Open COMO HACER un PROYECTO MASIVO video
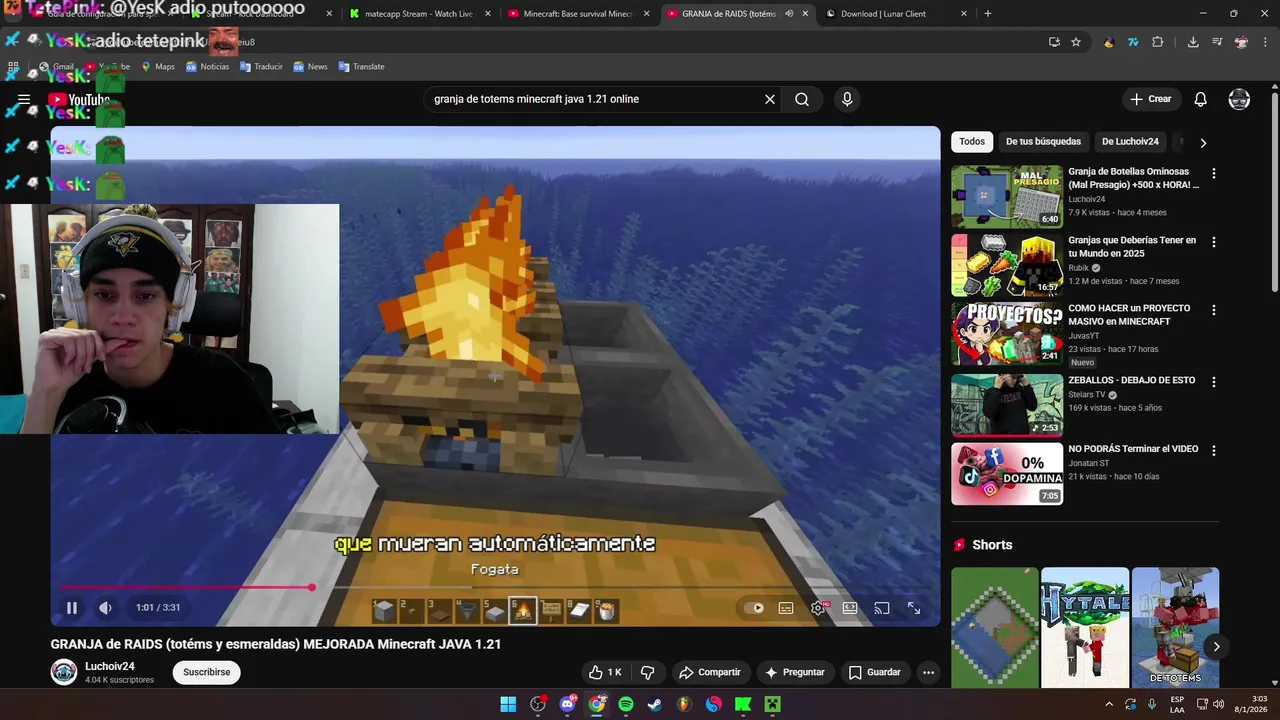 coord(1007,335)
